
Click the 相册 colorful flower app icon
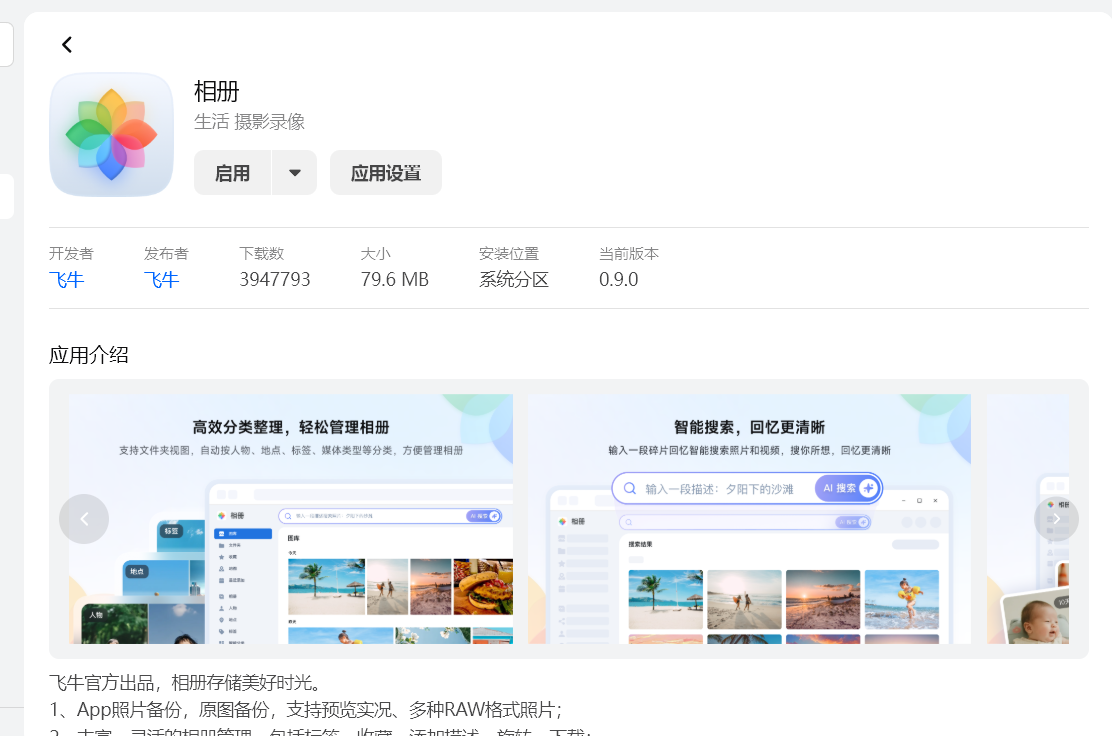point(111,134)
